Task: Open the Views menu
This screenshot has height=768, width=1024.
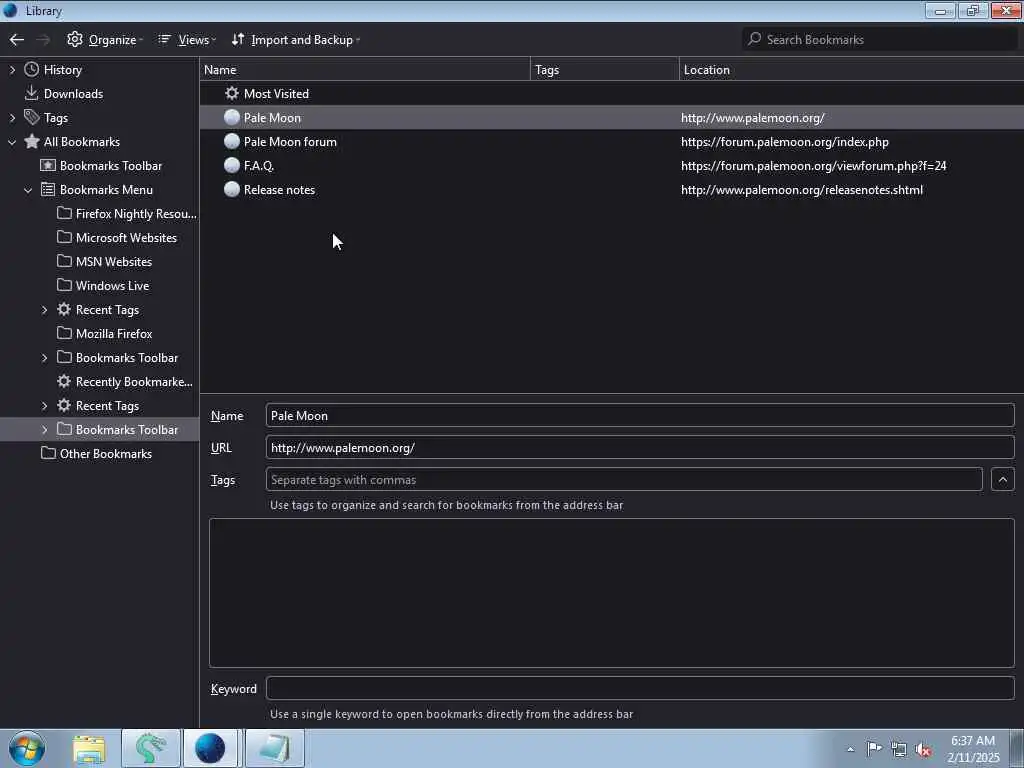Action: pyautogui.click(x=186, y=40)
